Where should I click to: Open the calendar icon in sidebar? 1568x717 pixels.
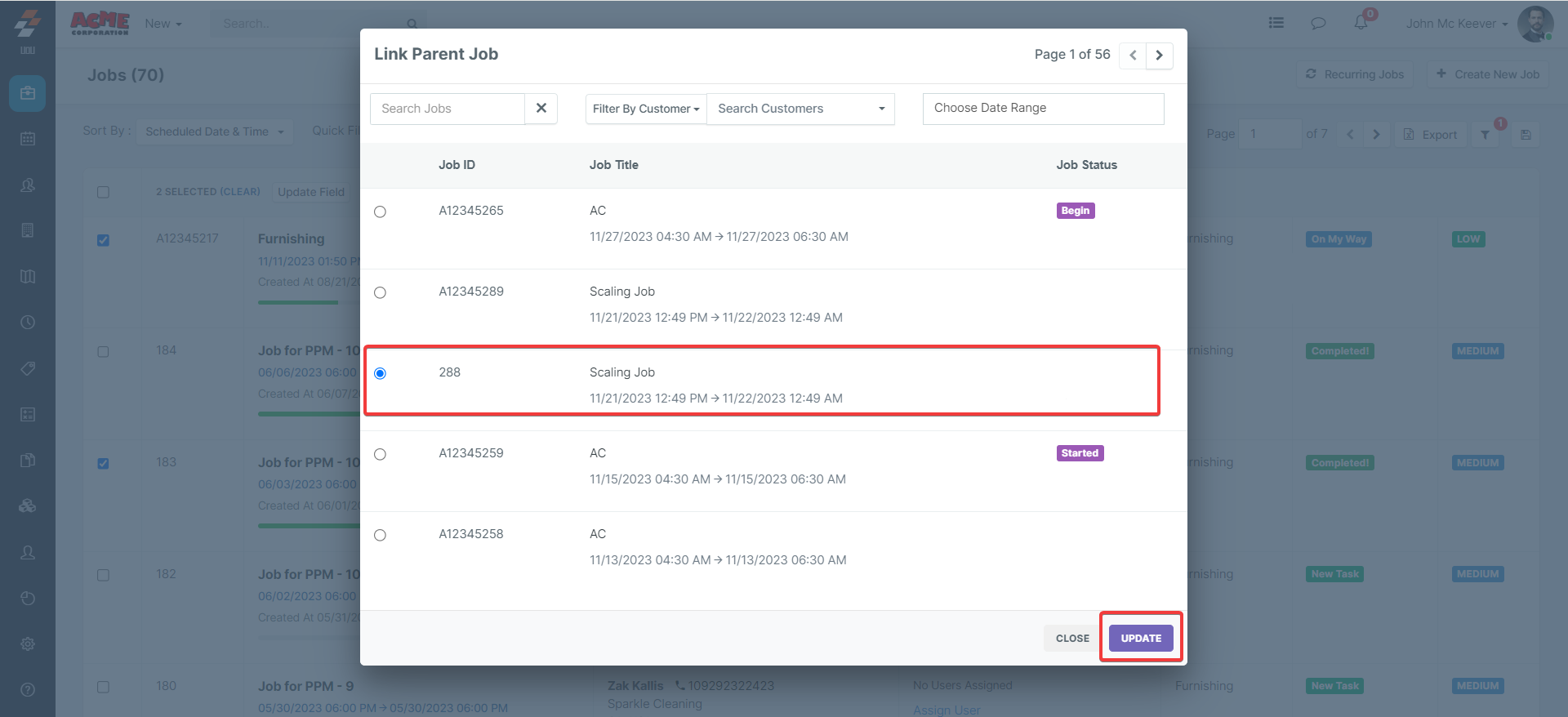click(x=28, y=139)
